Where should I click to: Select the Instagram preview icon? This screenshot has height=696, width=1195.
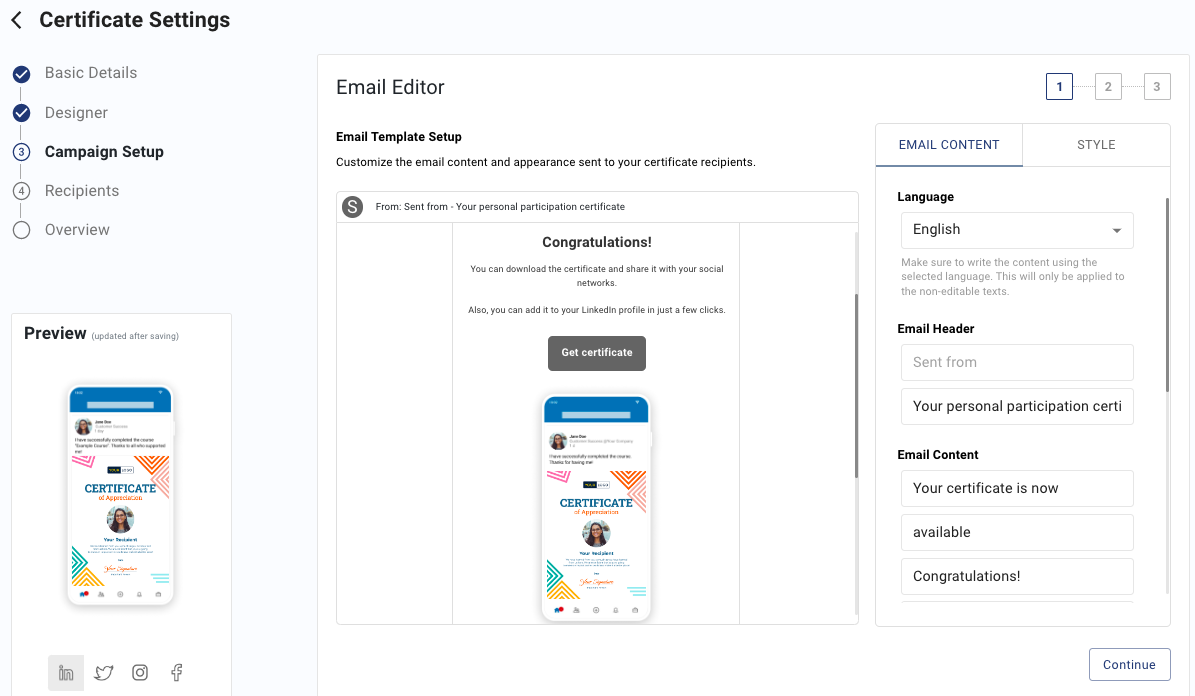coord(140,672)
